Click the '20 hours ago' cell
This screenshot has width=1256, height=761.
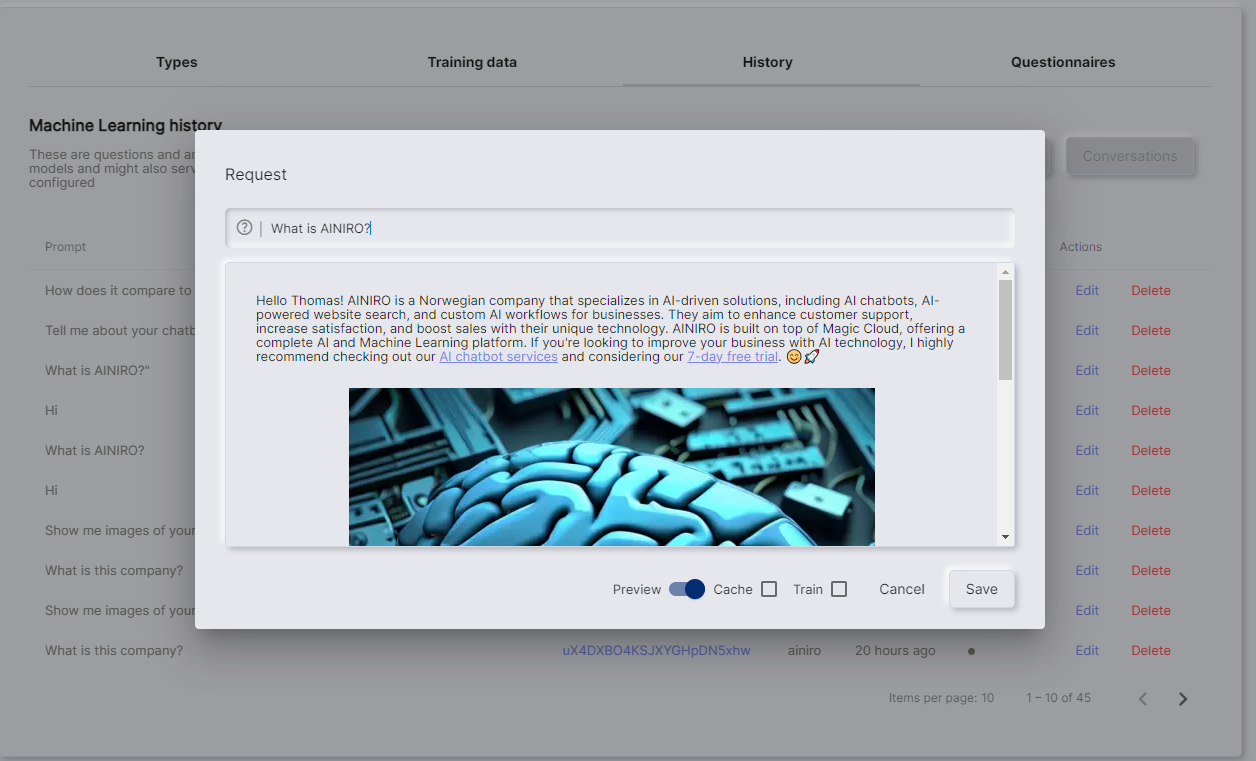(895, 650)
